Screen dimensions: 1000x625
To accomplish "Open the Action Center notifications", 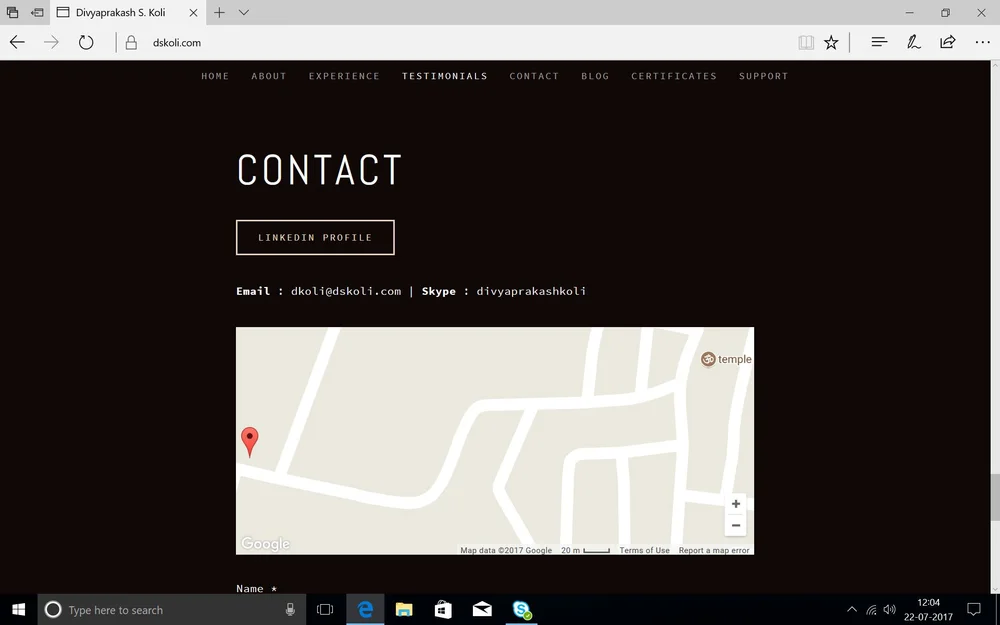I will [x=973, y=608].
